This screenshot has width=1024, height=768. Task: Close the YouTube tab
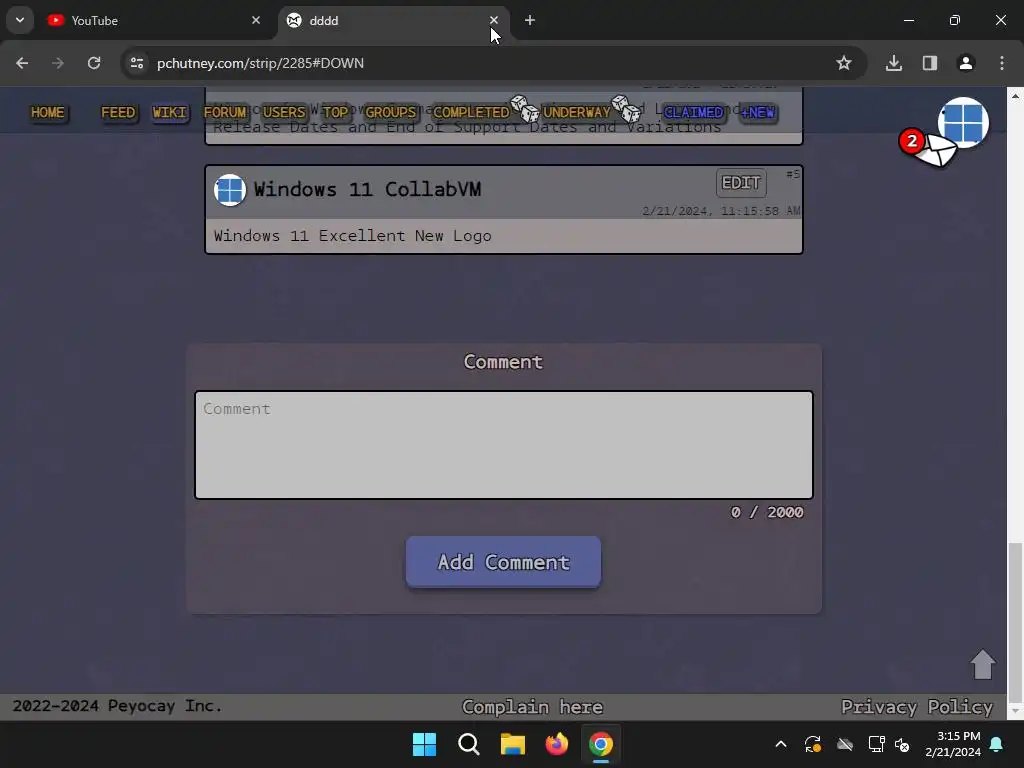tap(256, 20)
